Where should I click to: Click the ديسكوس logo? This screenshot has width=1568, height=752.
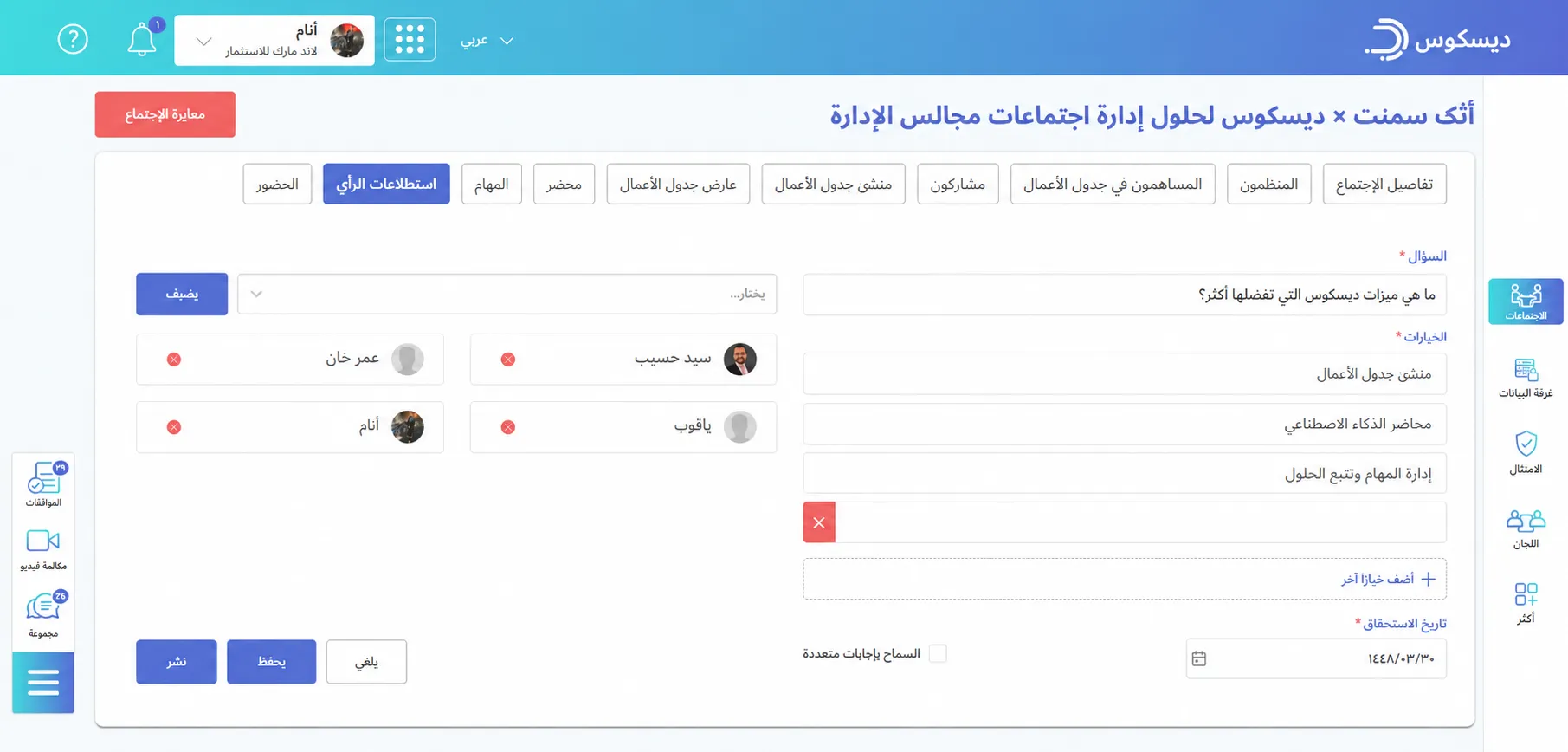point(1437,40)
